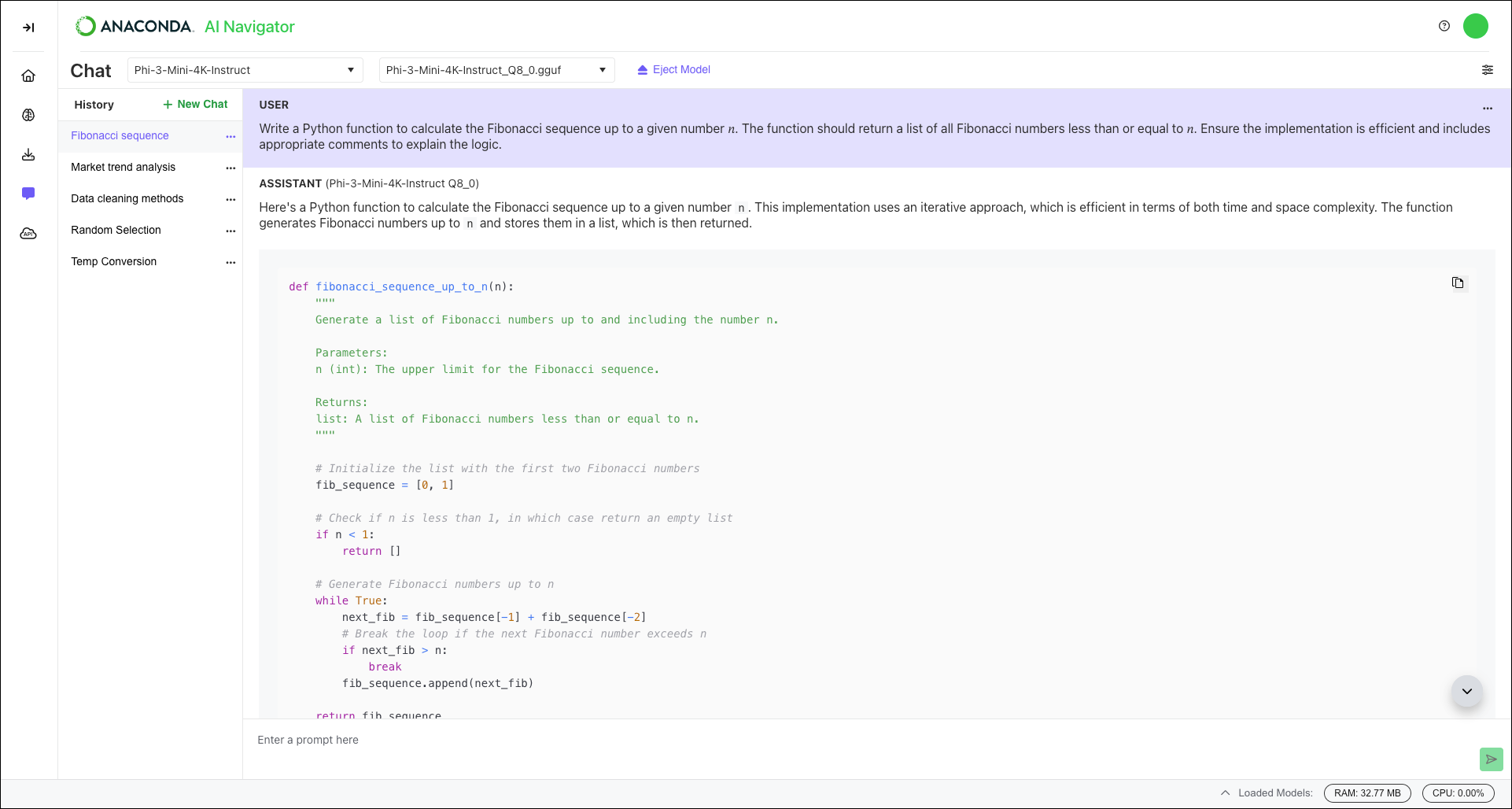Click the 'Loaded Models:' status label
The image size is (1512, 809).
[1275, 793]
